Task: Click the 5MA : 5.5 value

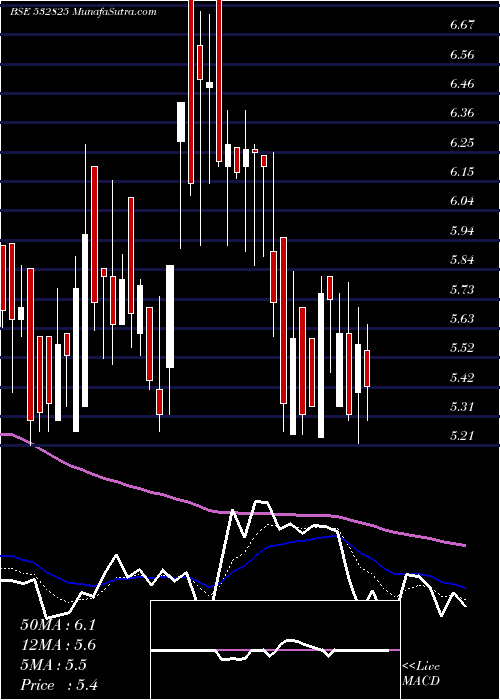Action: pos(54,665)
